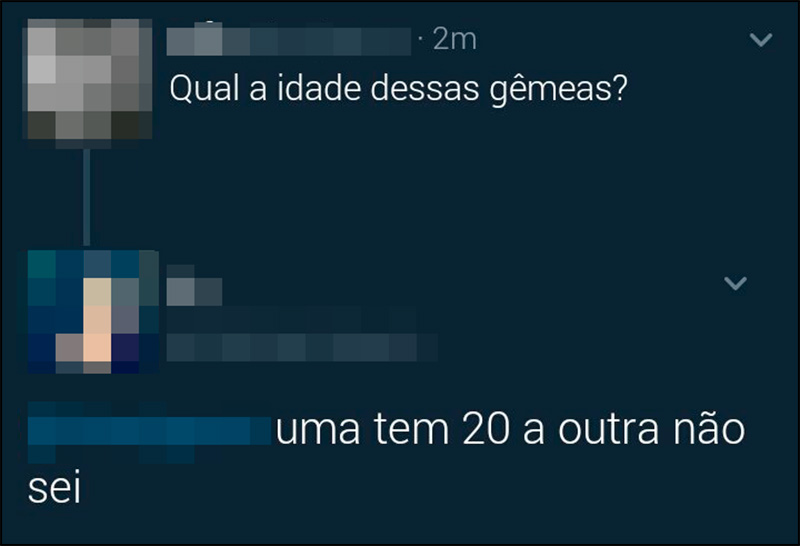Screen dimensions: 800x546
Task: Open the options chevron beside the 2m timestamp
Action: point(761,39)
